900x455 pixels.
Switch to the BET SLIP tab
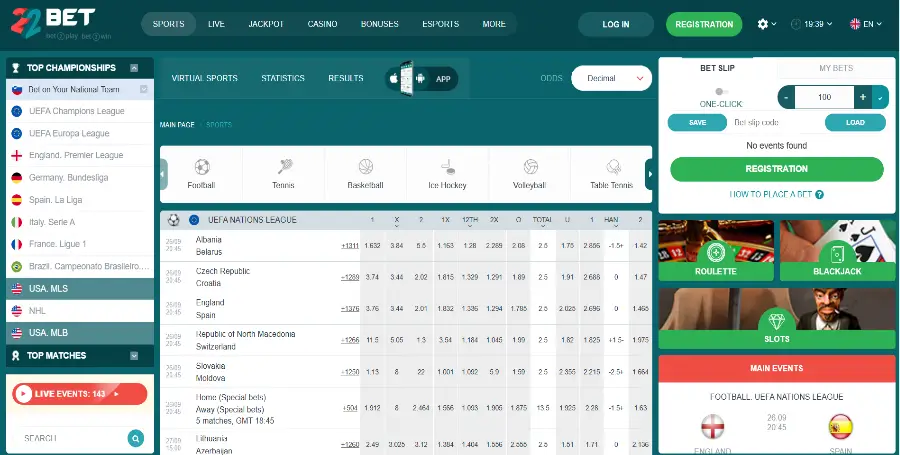tap(717, 68)
